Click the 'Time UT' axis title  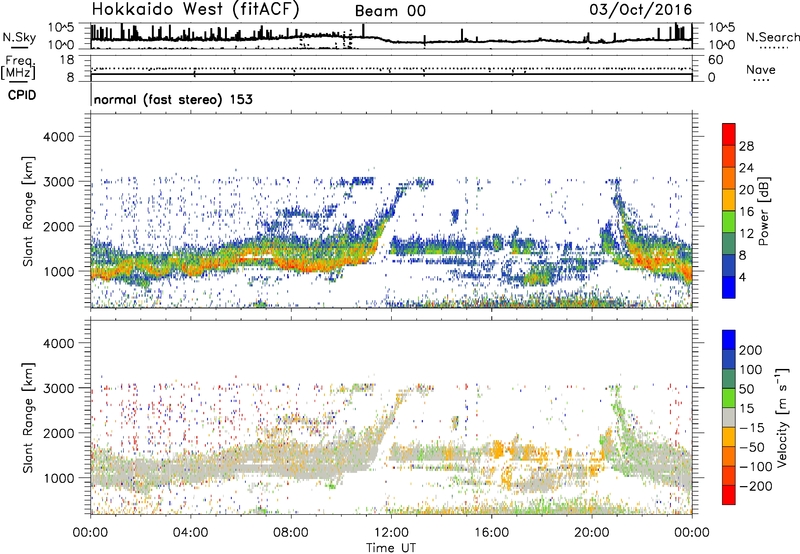[x=391, y=548]
